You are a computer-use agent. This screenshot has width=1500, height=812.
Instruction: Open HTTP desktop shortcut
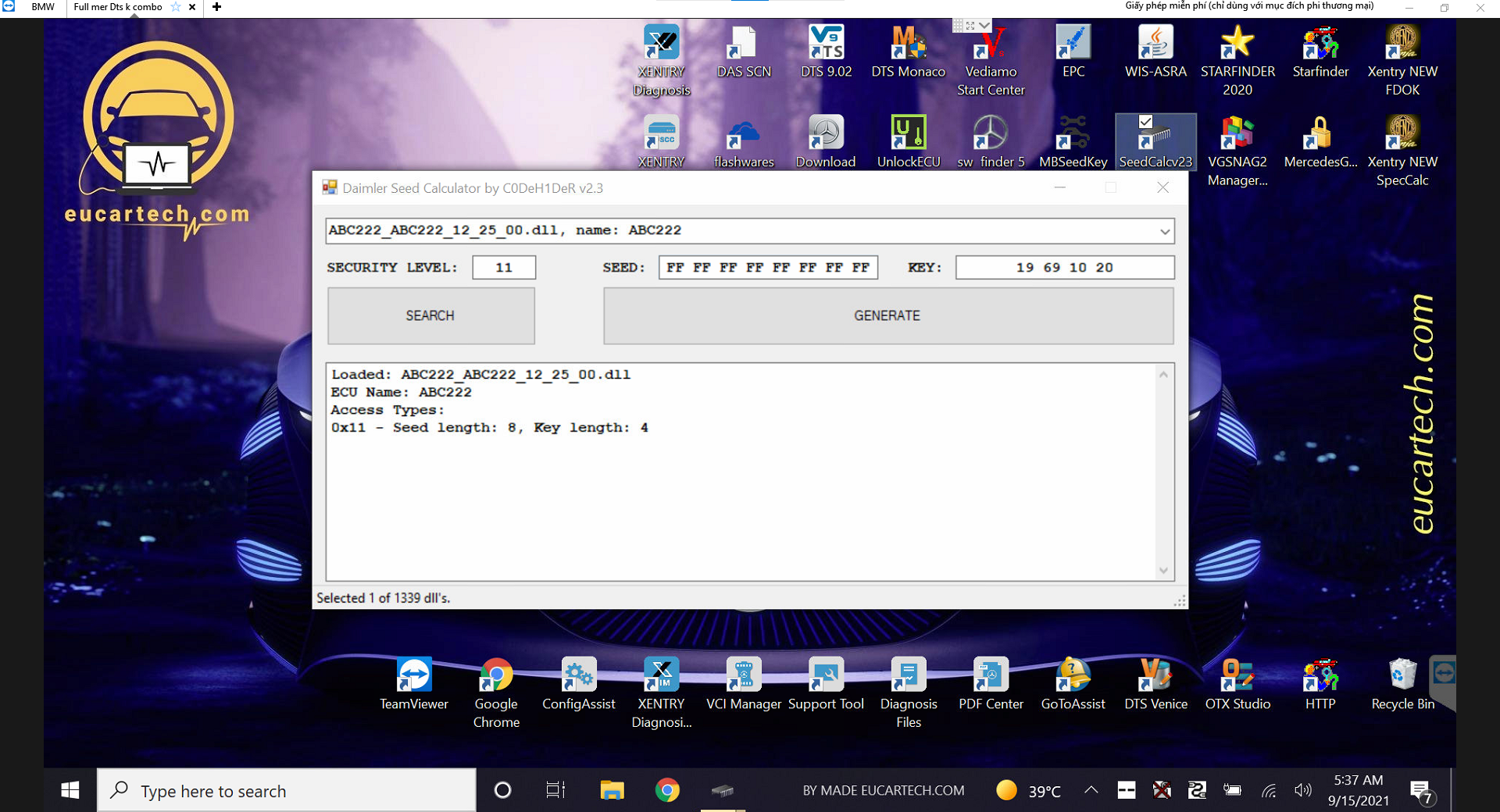(1320, 684)
